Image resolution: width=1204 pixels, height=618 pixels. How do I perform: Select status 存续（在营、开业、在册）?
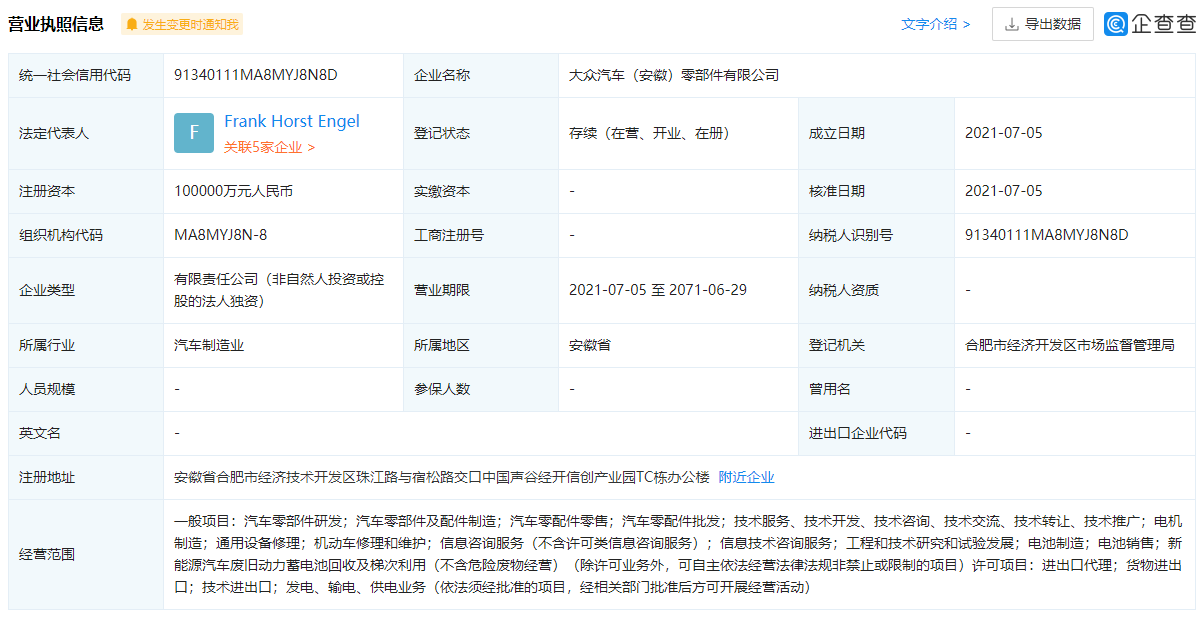[653, 133]
